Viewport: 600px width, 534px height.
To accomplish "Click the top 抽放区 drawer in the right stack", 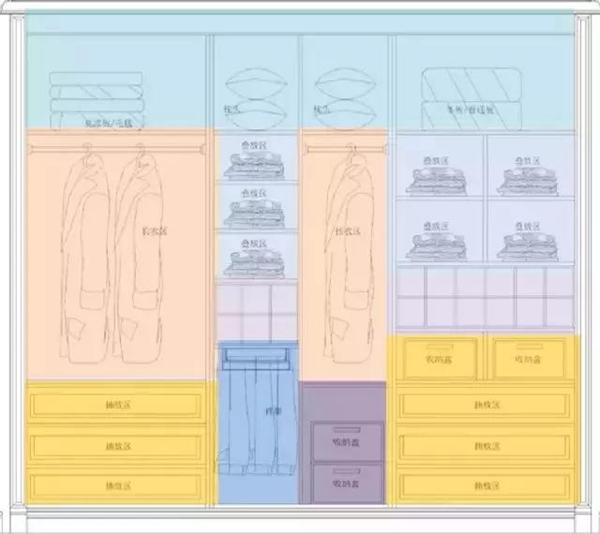I will click(x=485, y=404).
